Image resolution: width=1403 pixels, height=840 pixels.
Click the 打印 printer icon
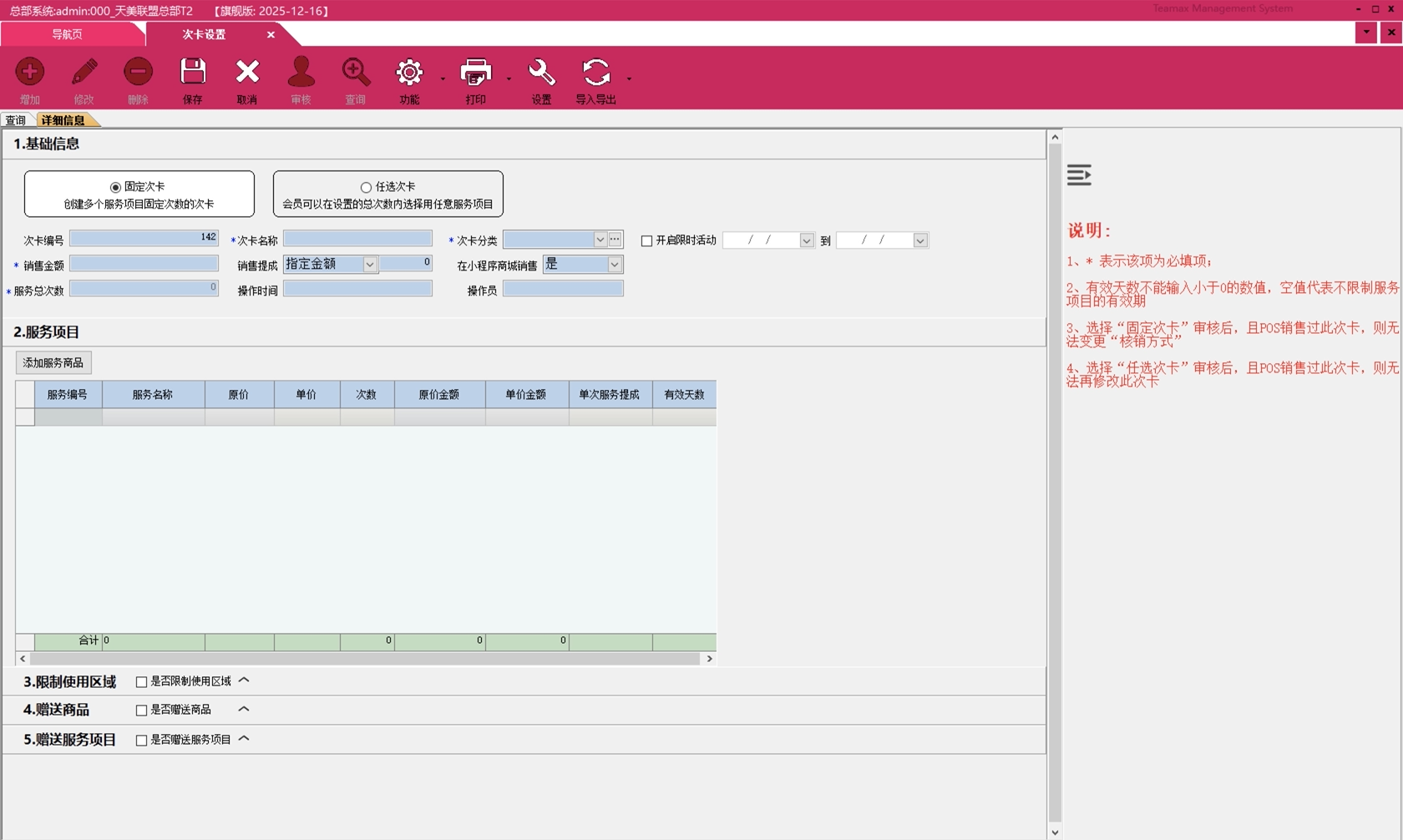[x=476, y=73]
